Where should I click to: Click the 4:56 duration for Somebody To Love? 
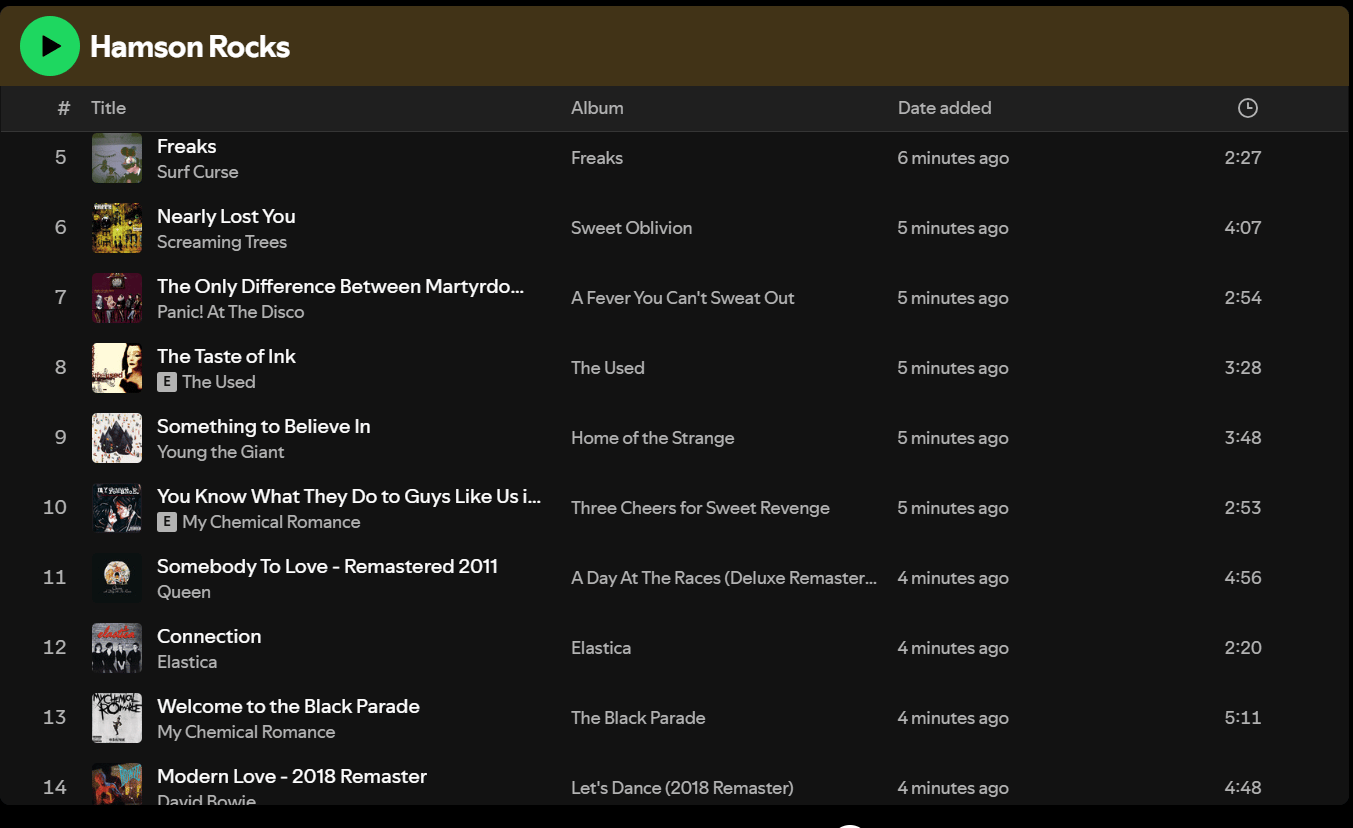pos(1243,578)
